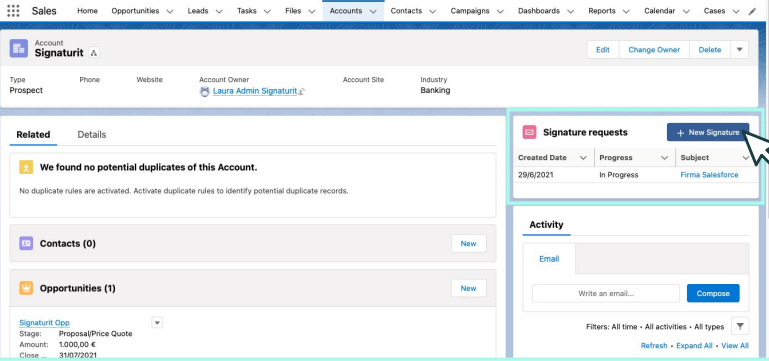Viewport: 769px width, 361px height.
Task: Click the Delete button
Action: 710,50
